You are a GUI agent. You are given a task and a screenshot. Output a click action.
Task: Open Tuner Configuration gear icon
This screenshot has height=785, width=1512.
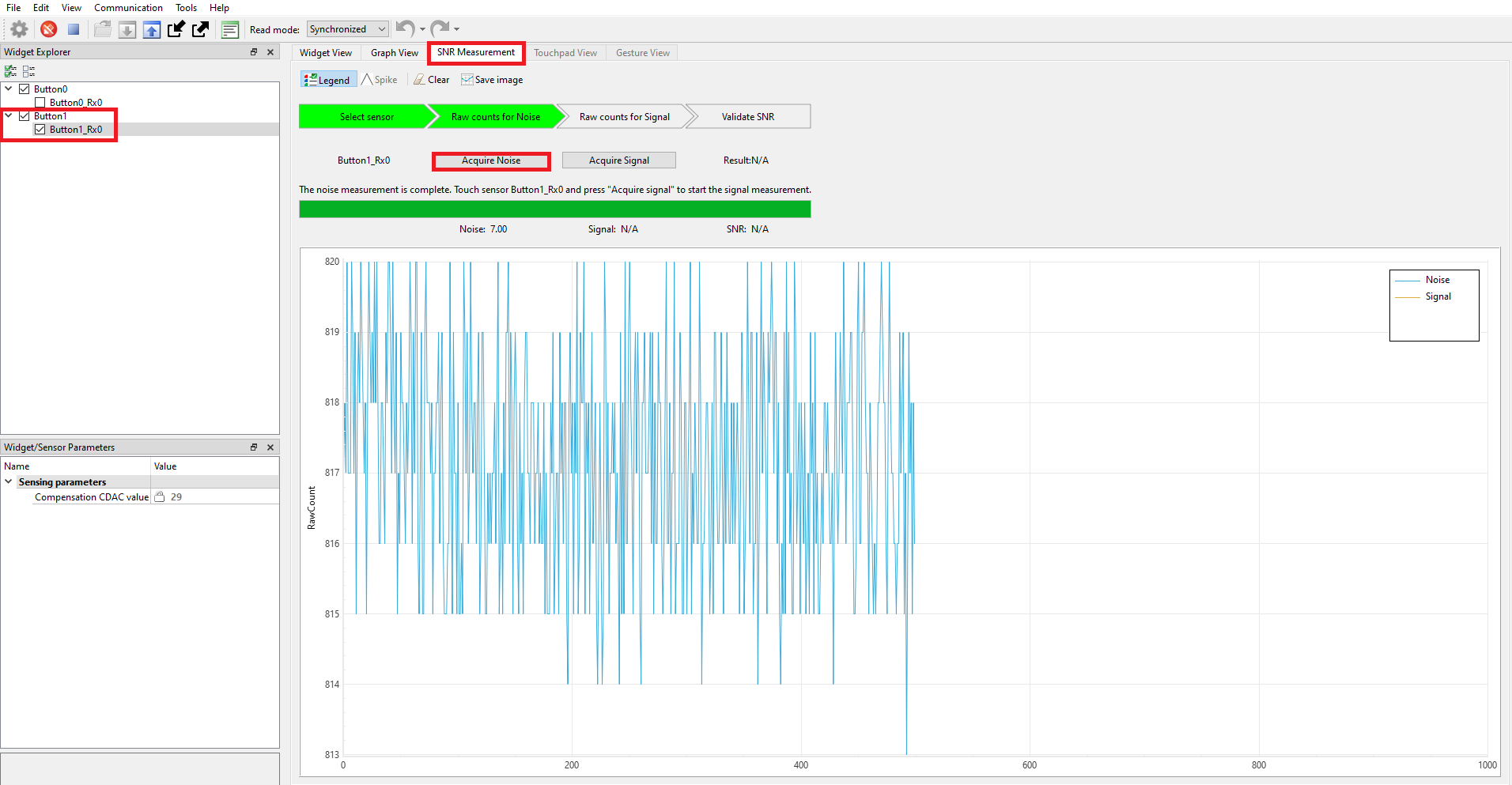pyautogui.click(x=19, y=29)
